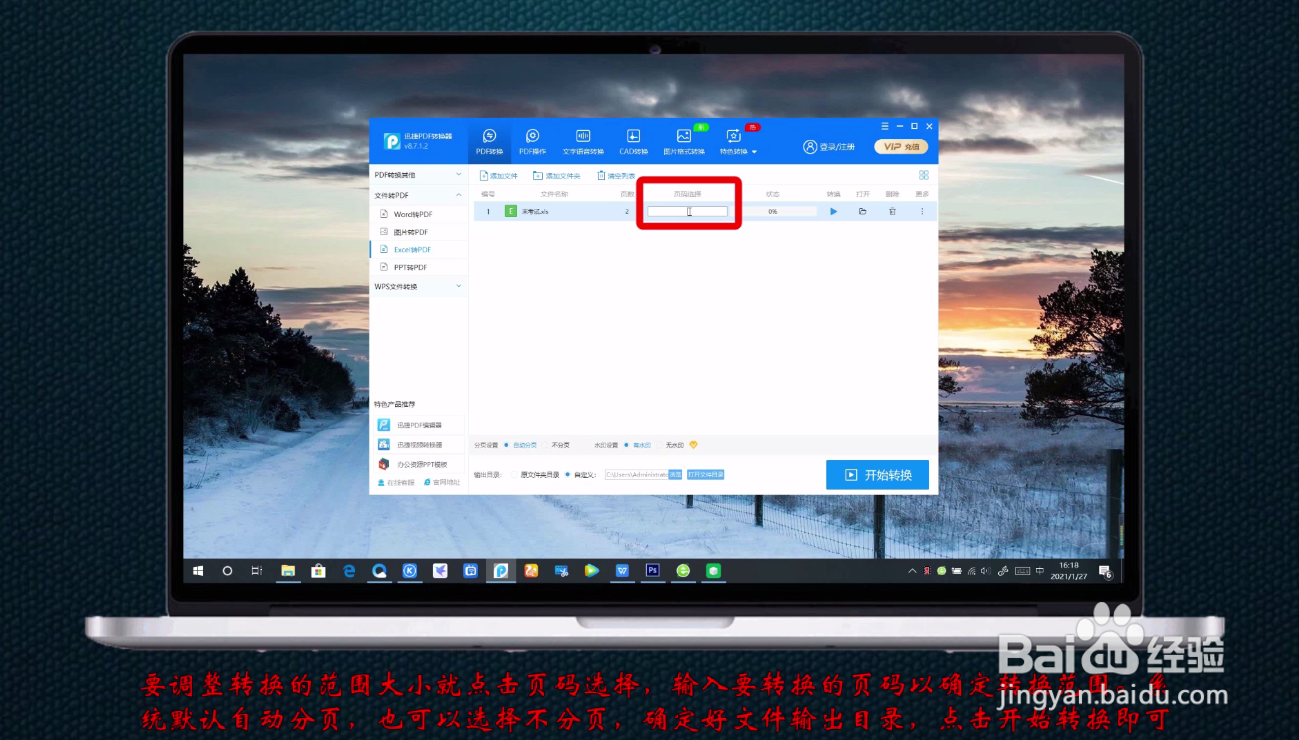Select PPT转PDF in the sidebar

tap(419, 267)
